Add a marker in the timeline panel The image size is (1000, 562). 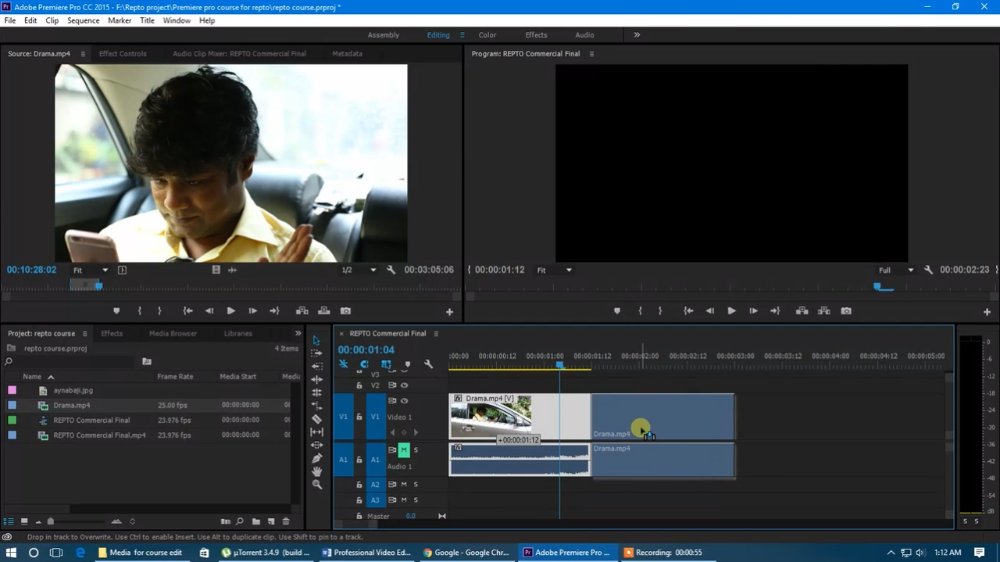coord(408,364)
